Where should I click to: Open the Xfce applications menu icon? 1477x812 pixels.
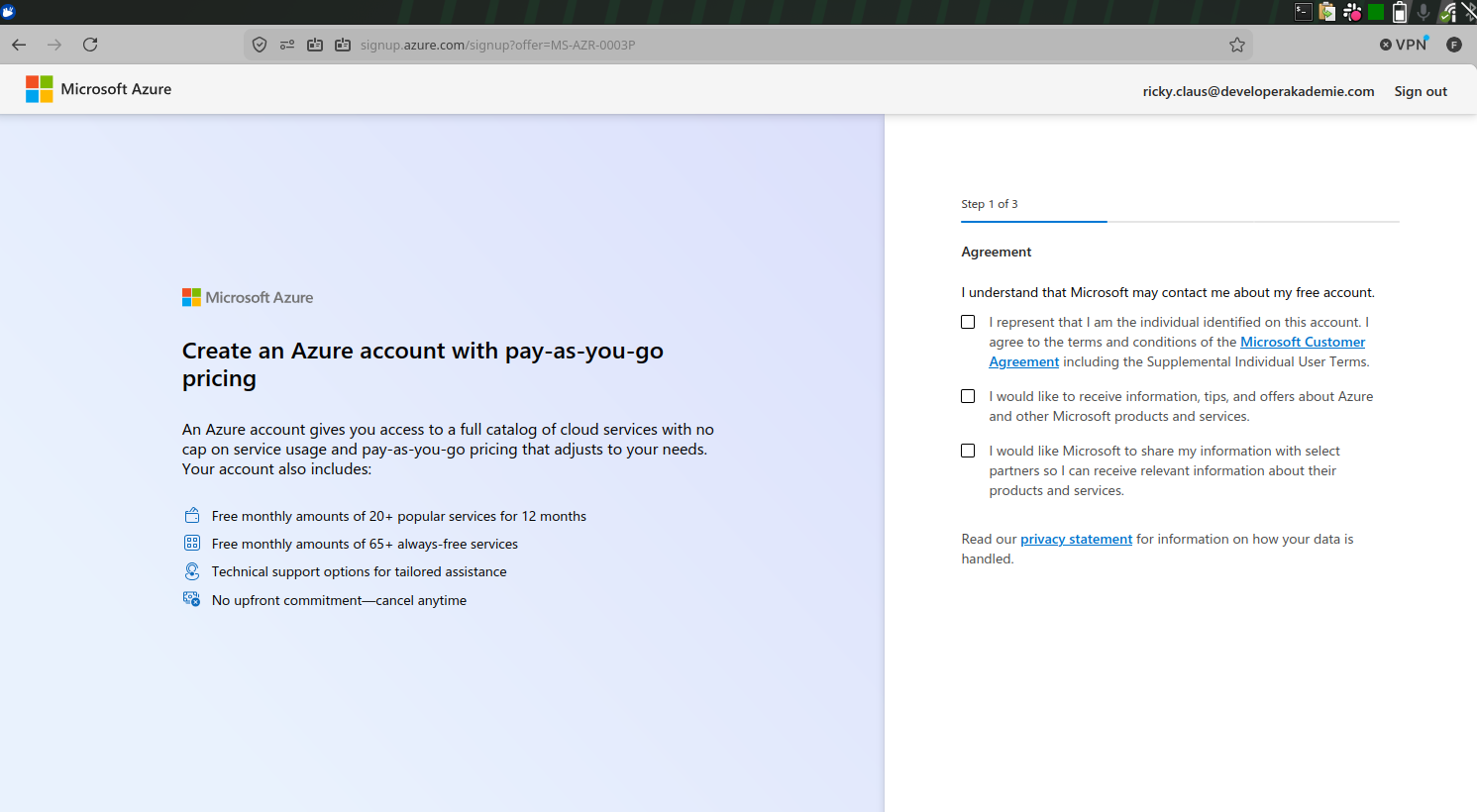point(9,12)
